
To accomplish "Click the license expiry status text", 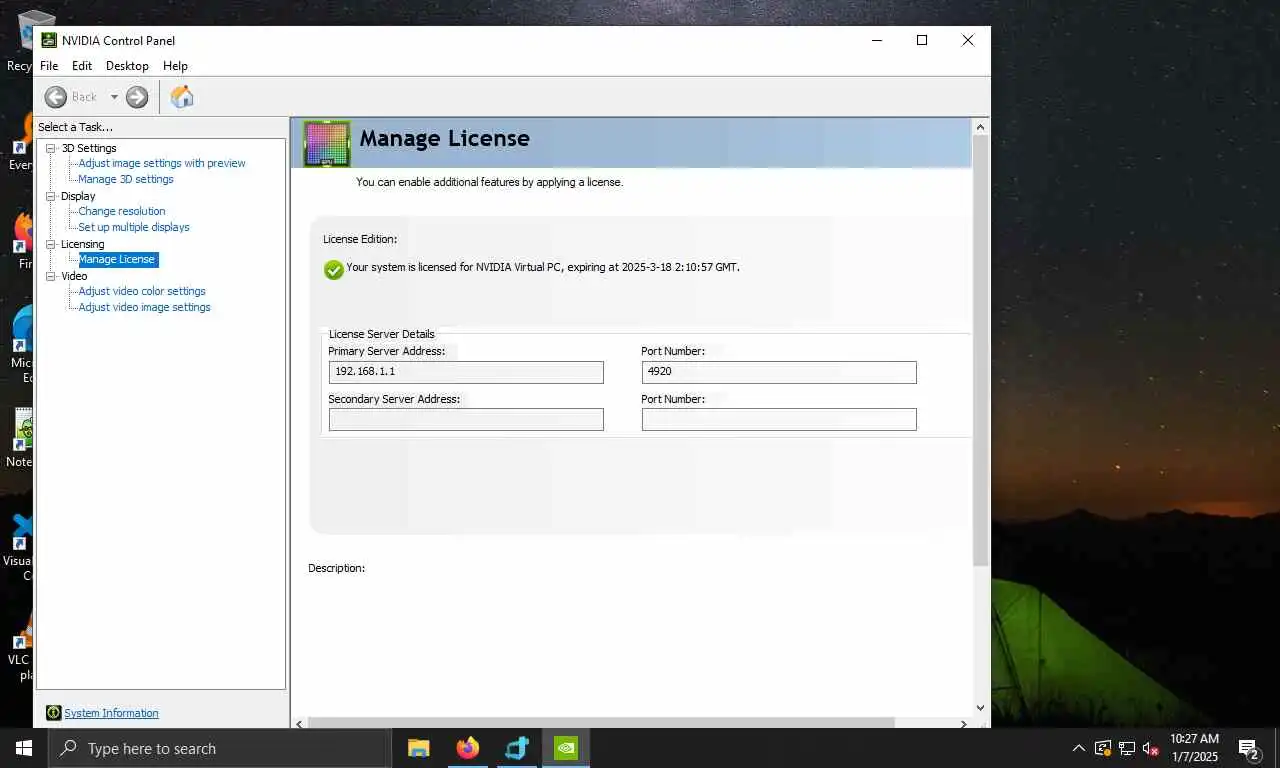I will tap(543, 267).
